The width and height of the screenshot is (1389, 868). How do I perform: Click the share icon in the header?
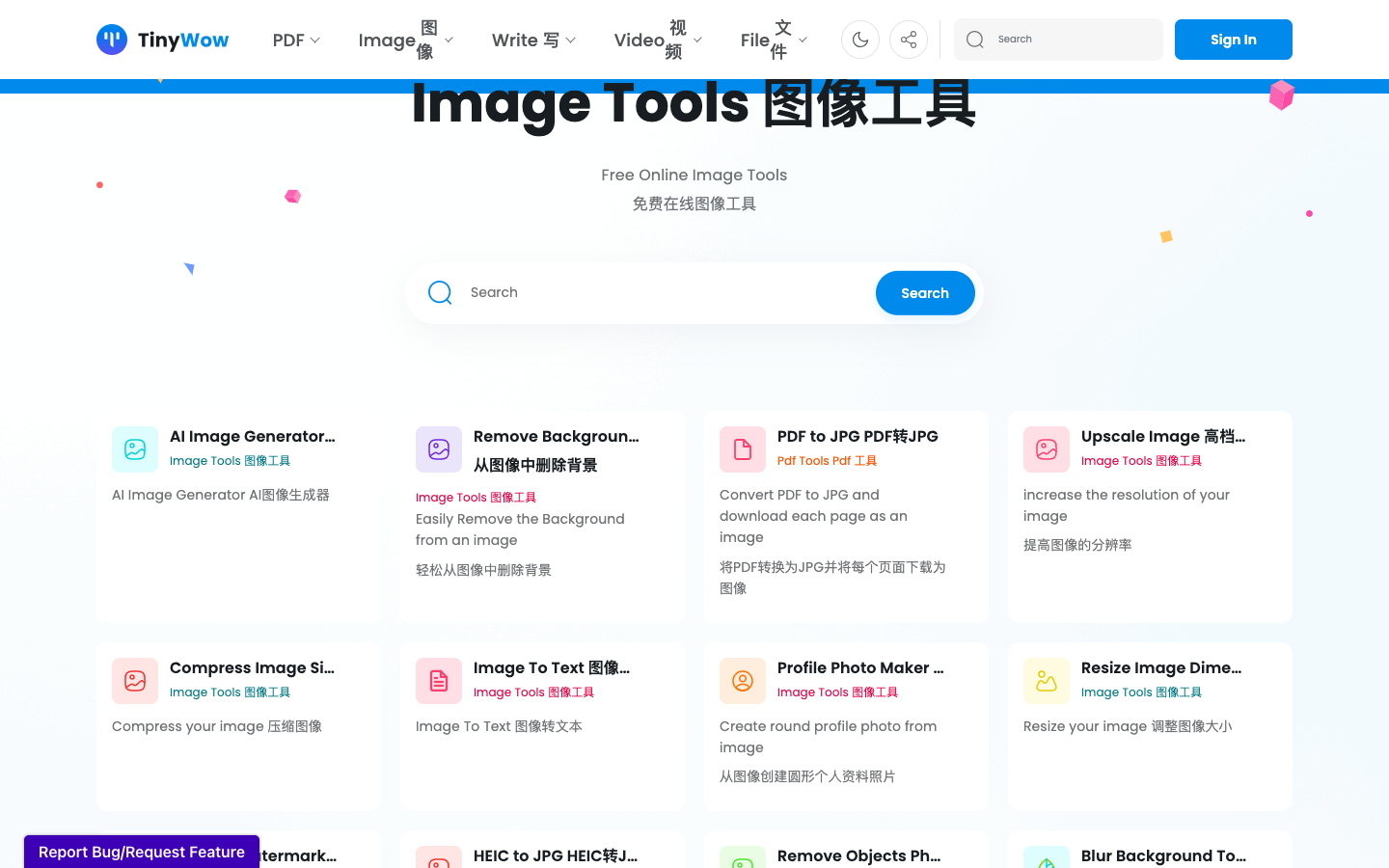[x=908, y=40]
